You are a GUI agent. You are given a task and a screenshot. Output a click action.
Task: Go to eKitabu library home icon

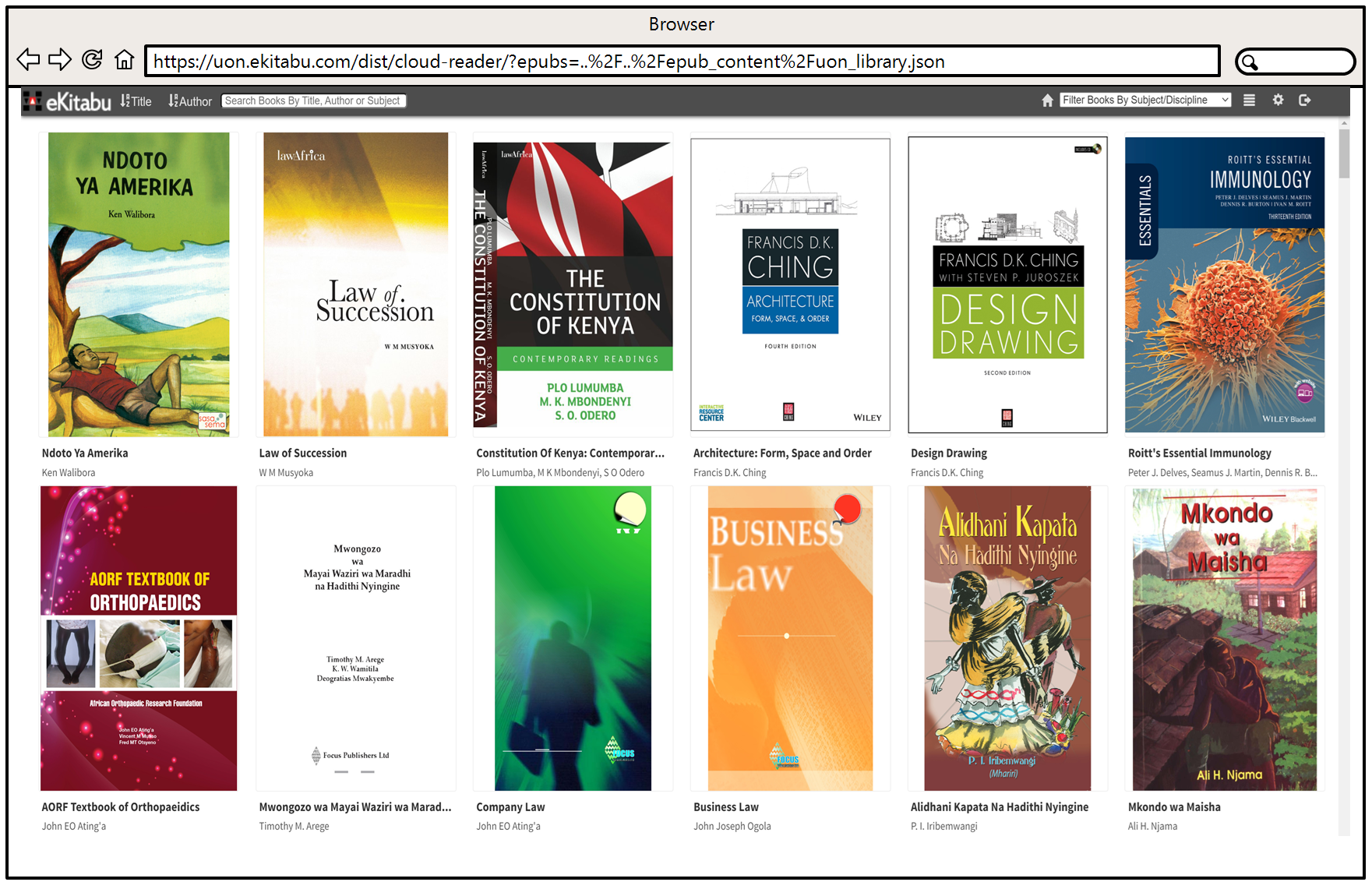(1047, 101)
